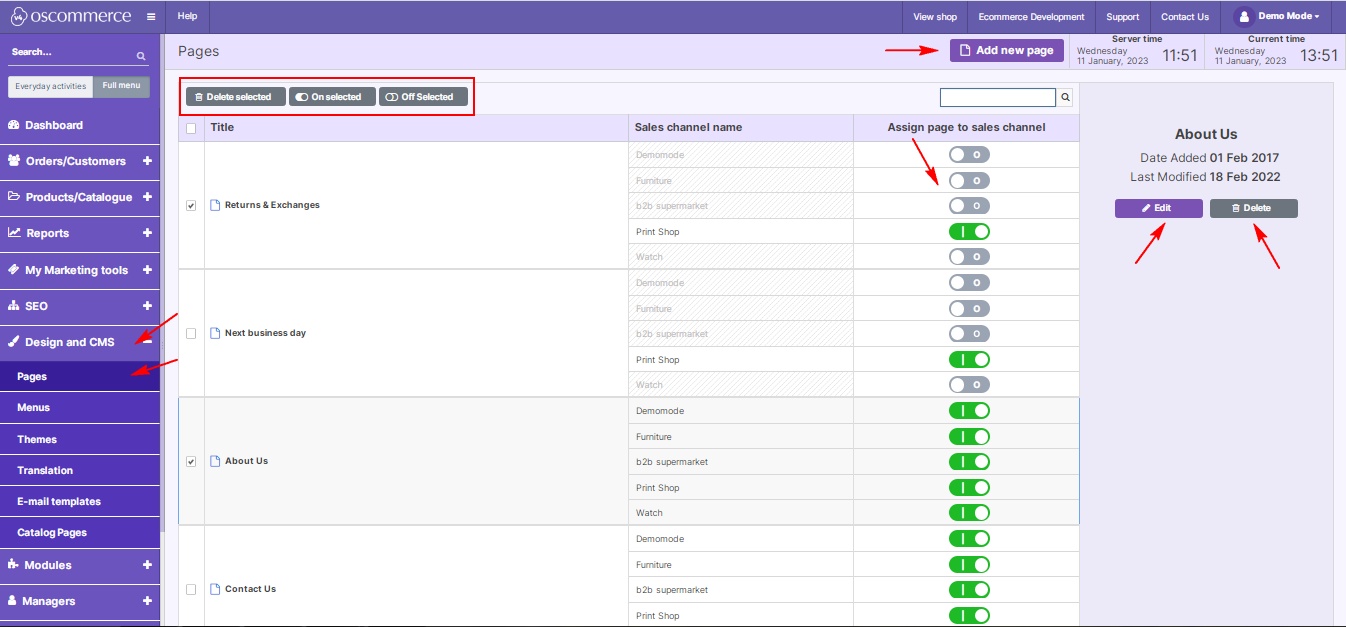
Task: Click Off Selected button
Action: pyautogui.click(x=423, y=97)
